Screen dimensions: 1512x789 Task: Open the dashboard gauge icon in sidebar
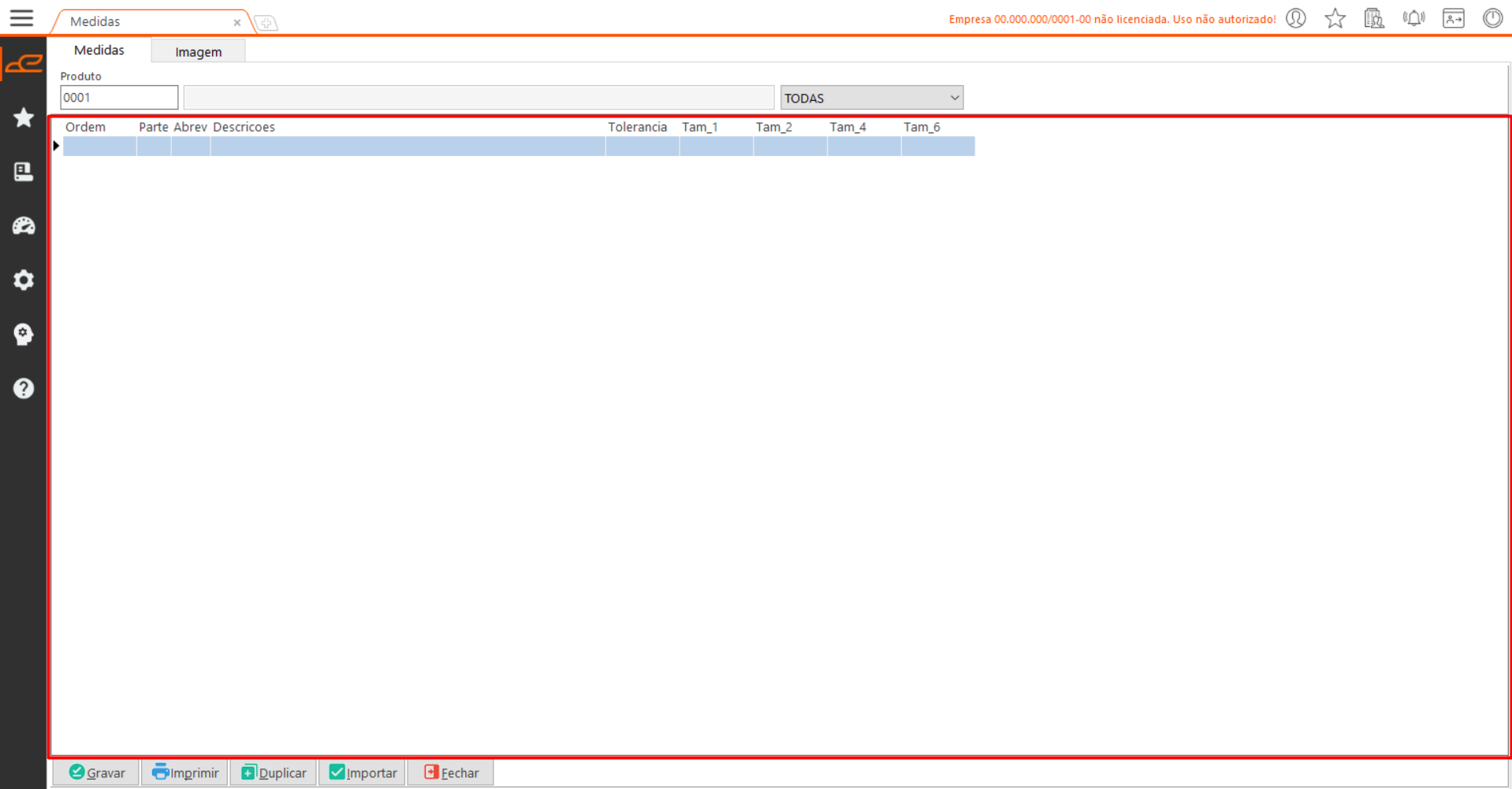coord(24,226)
